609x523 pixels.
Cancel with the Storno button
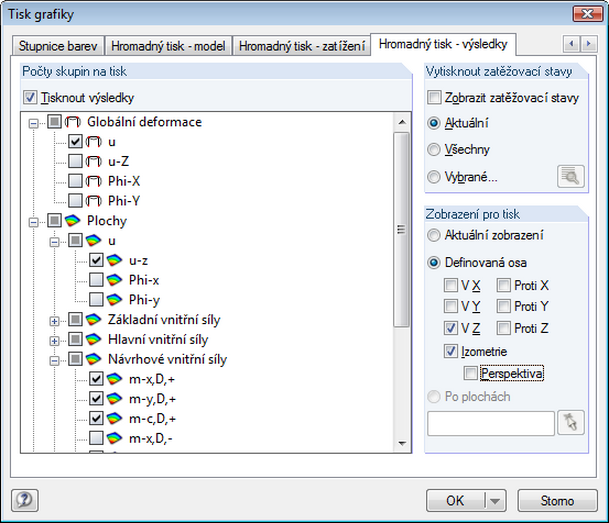click(557, 501)
